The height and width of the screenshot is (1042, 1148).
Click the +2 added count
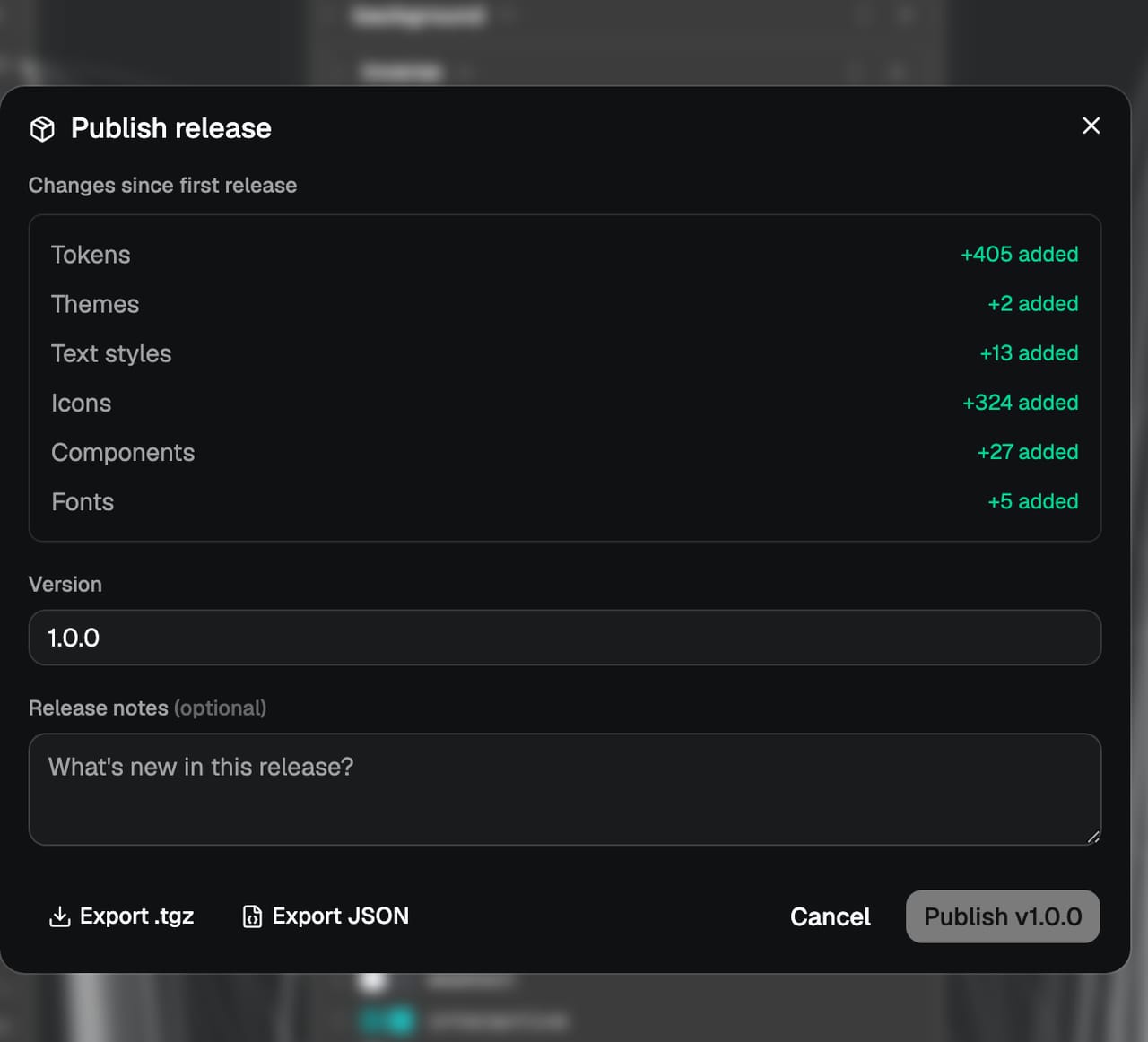pyautogui.click(x=1033, y=304)
